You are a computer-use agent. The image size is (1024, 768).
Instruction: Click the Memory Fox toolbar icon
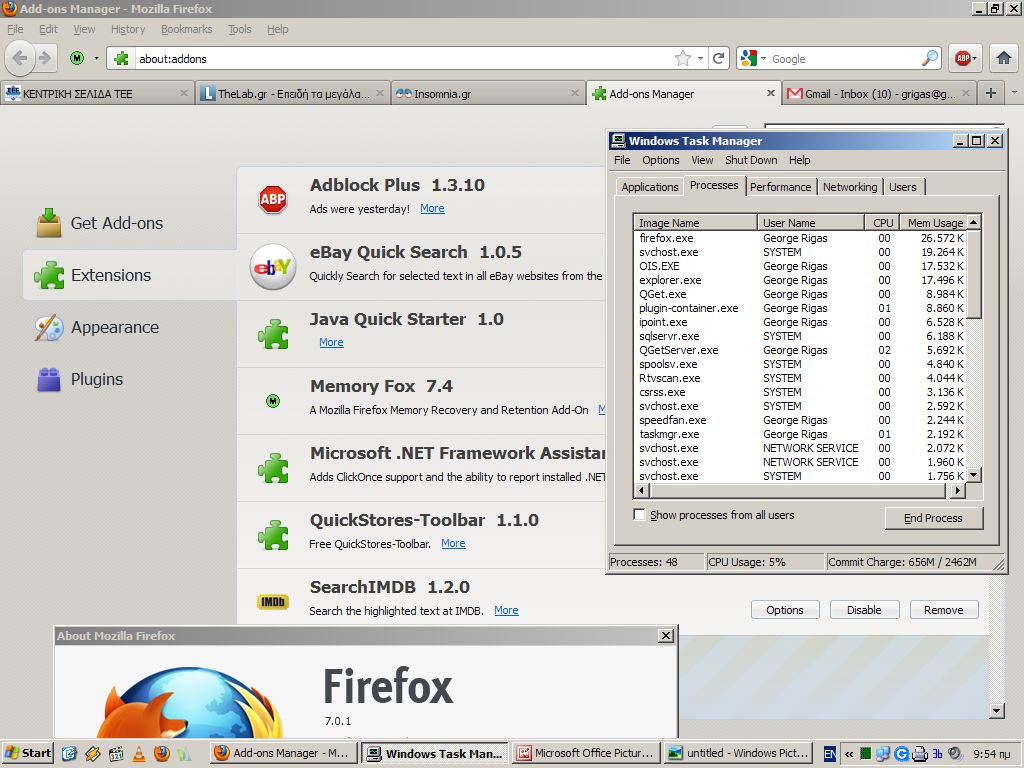pyautogui.click(x=77, y=58)
